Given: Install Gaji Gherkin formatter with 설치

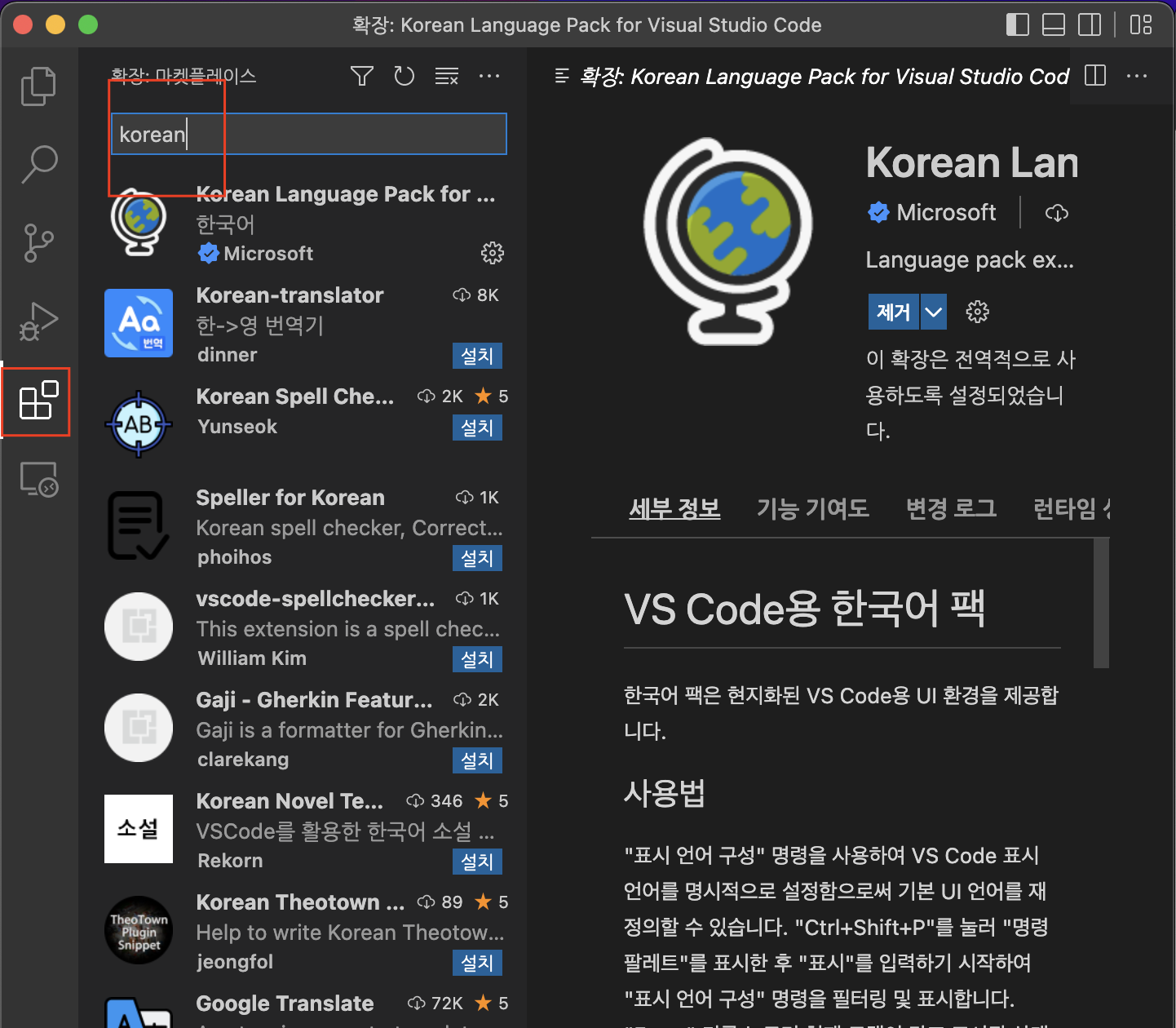Looking at the screenshot, I should (x=477, y=760).
